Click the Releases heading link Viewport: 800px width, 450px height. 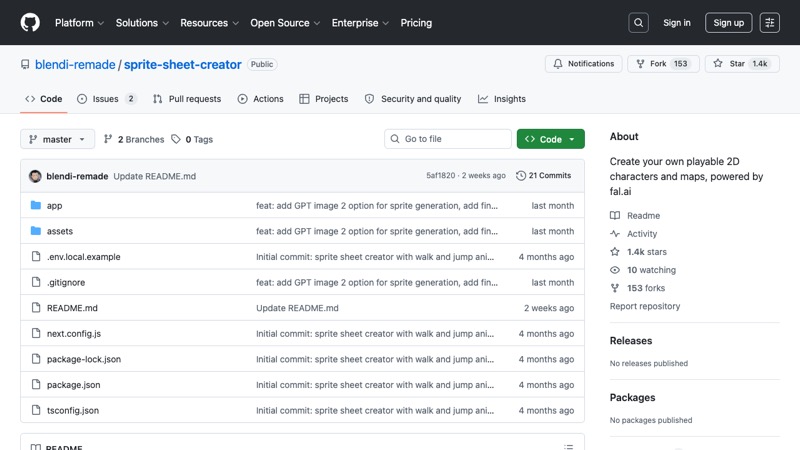[631, 341]
